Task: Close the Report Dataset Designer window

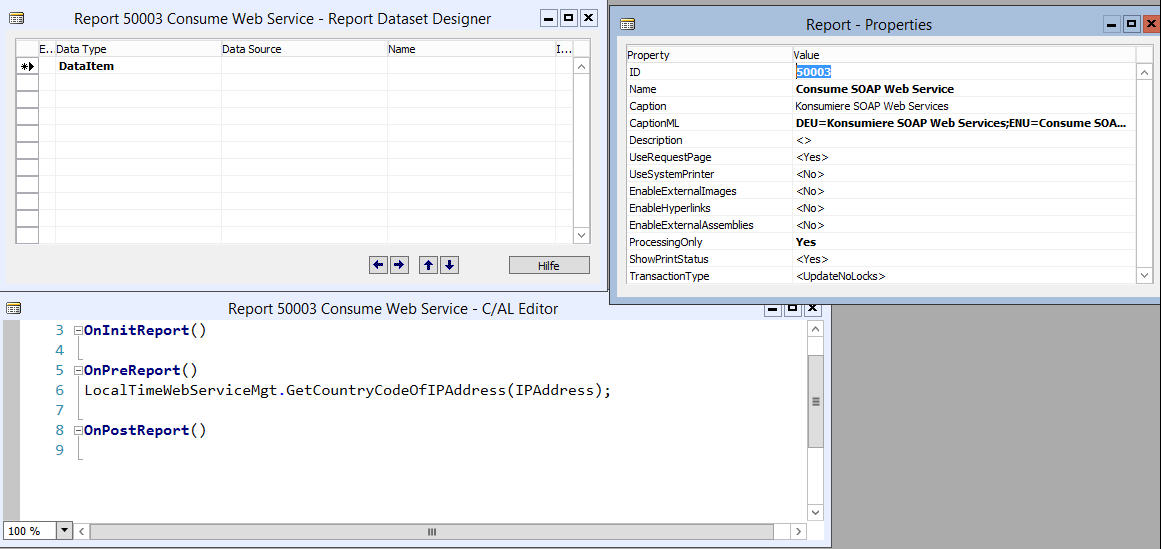Action: point(589,18)
